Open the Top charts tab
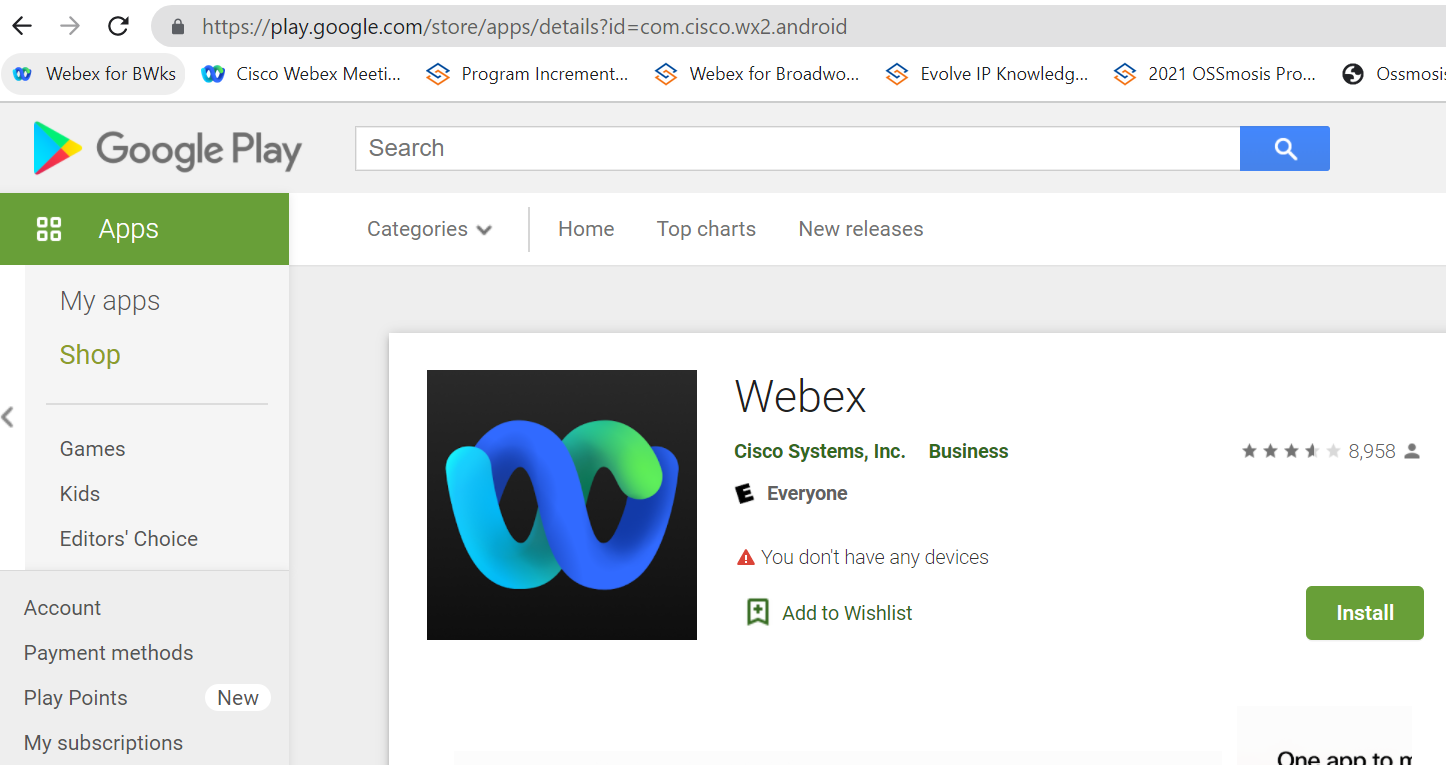This screenshot has width=1446, height=765. coord(706,229)
